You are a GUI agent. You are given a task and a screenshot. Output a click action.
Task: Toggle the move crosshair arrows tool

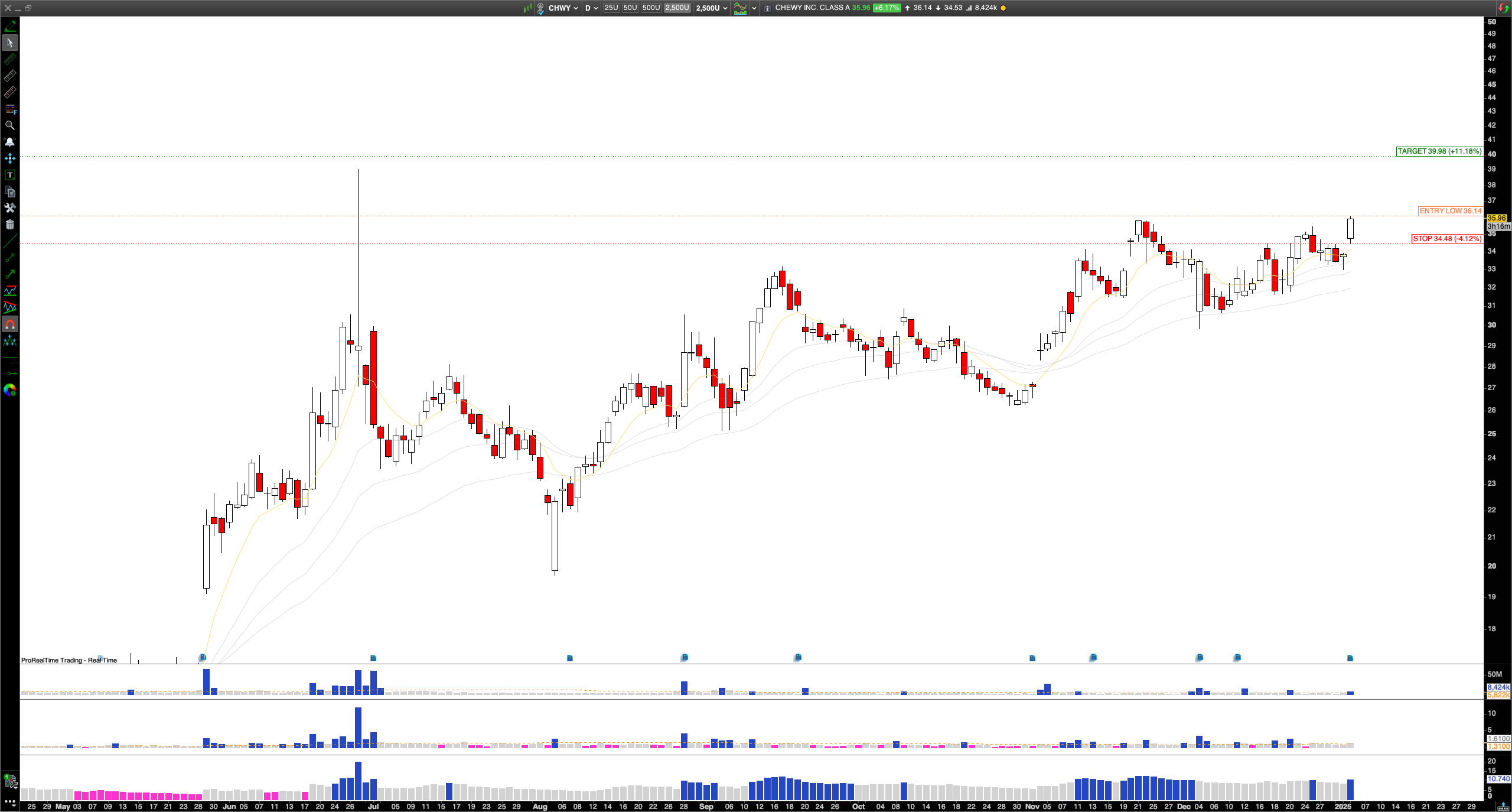(9, 158)
